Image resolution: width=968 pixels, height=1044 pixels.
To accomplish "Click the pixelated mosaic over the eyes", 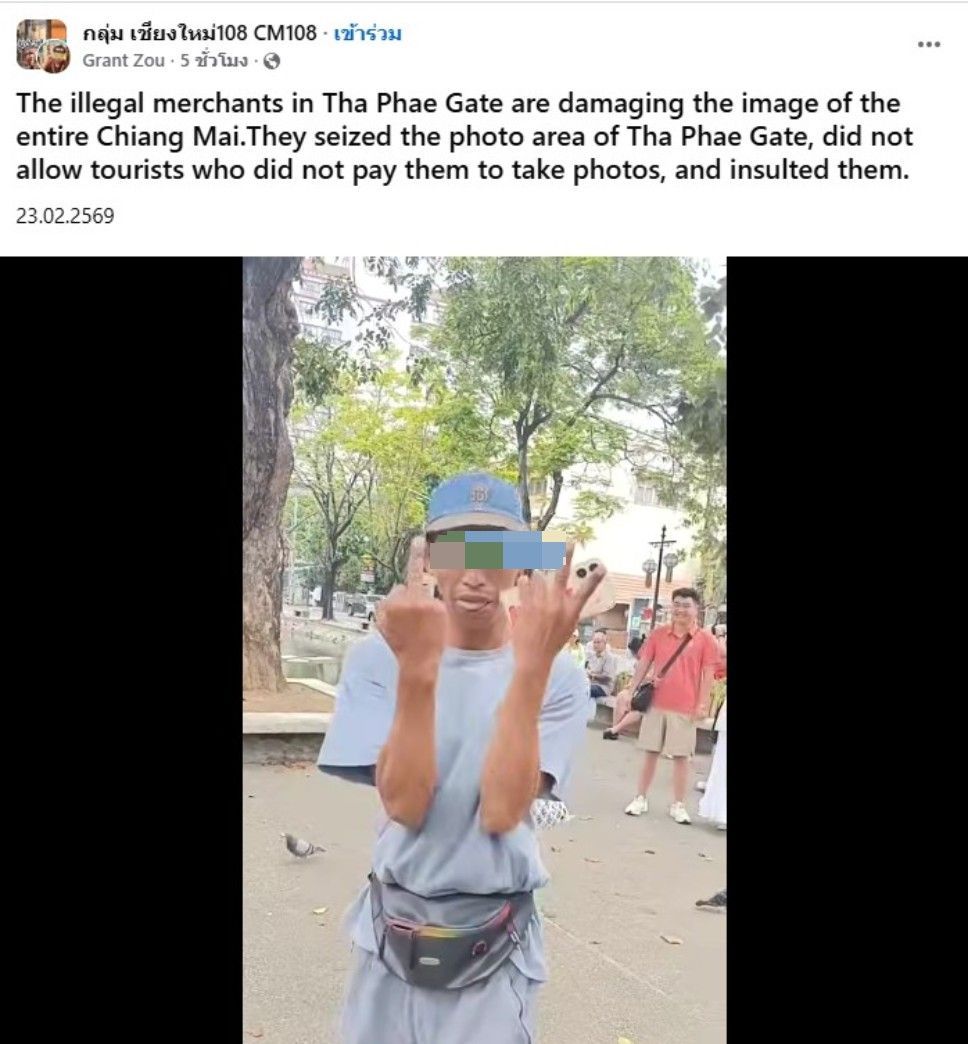I will tap(498, 551).
